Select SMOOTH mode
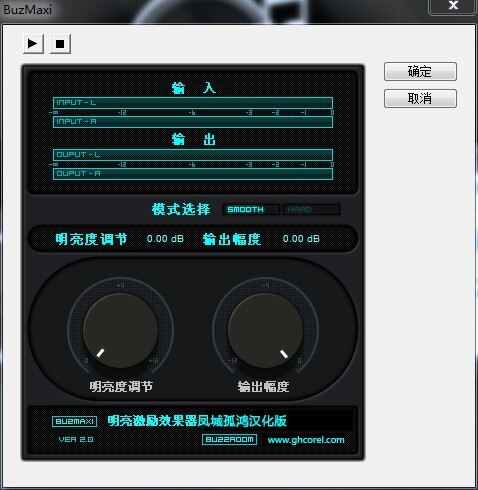This screenshot has width=478, height=490. click(x=251, y=209)
